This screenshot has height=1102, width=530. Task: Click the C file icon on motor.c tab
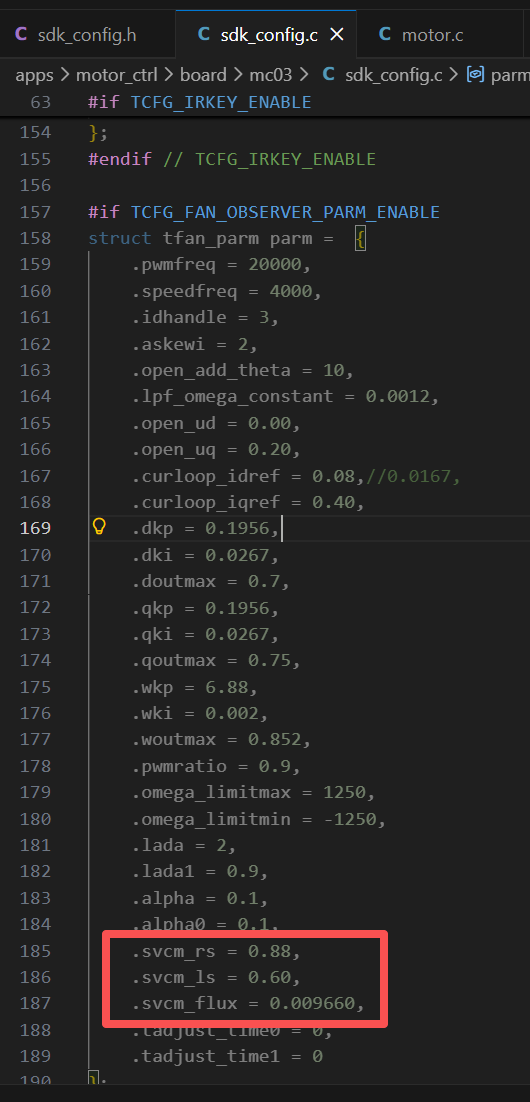[385, 34]
